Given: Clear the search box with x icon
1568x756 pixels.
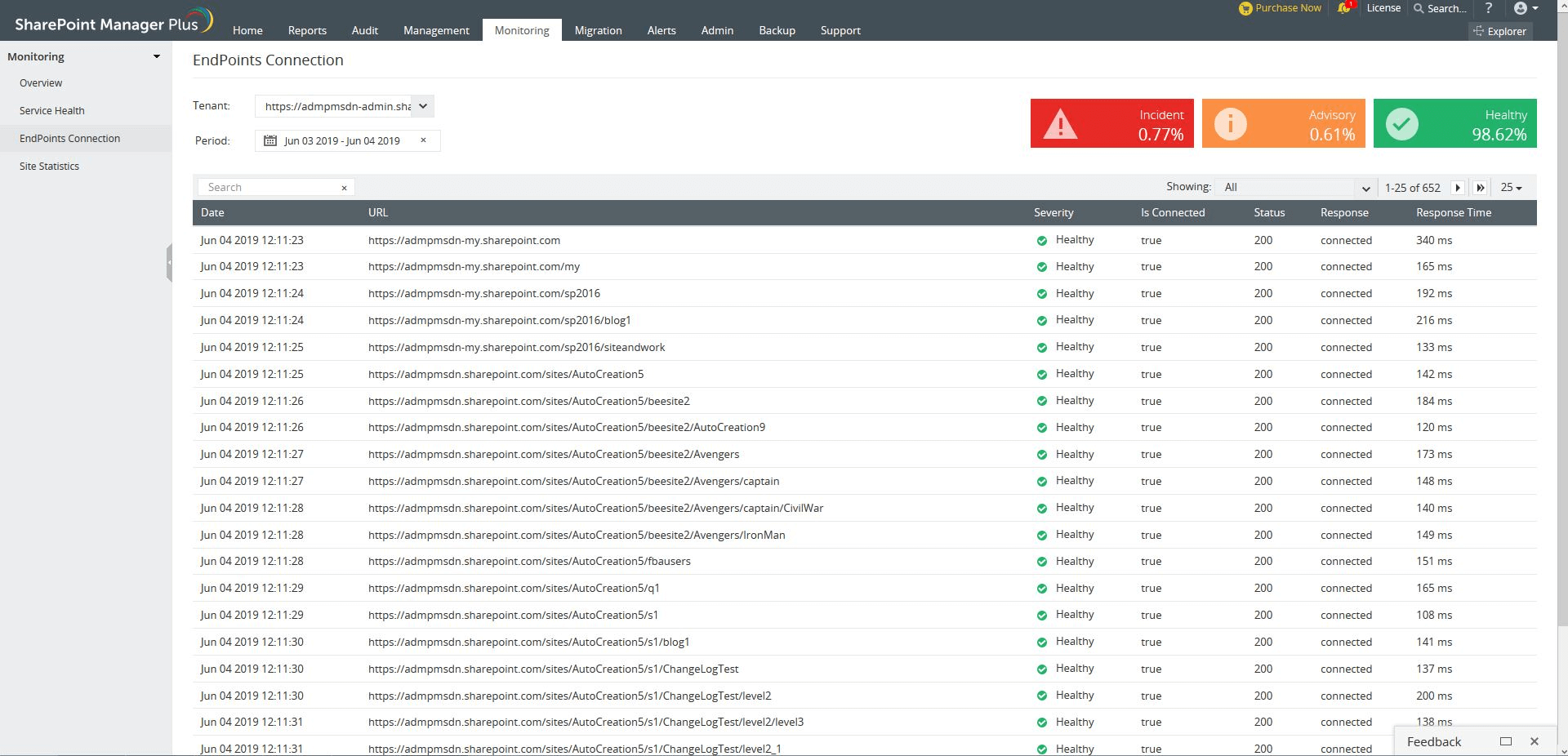Looking at the screenshot, I should (344, 188).
